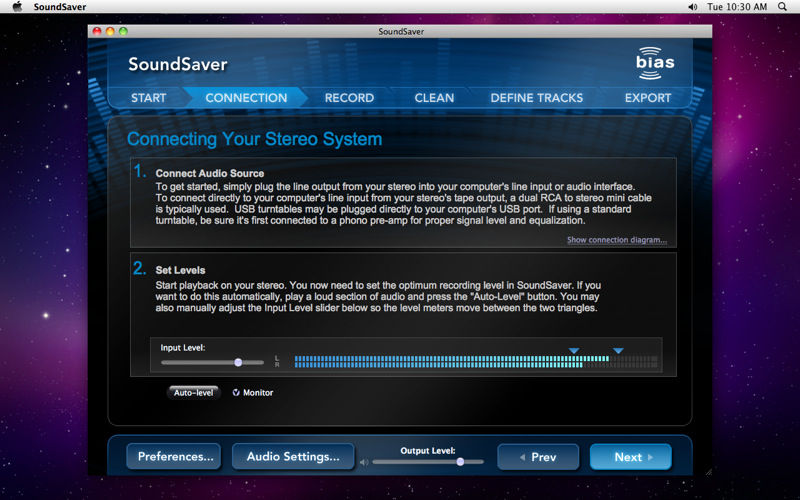Click the speaker icon beside Output Level
Screen dimensions: 800x500
pos(364,462)
